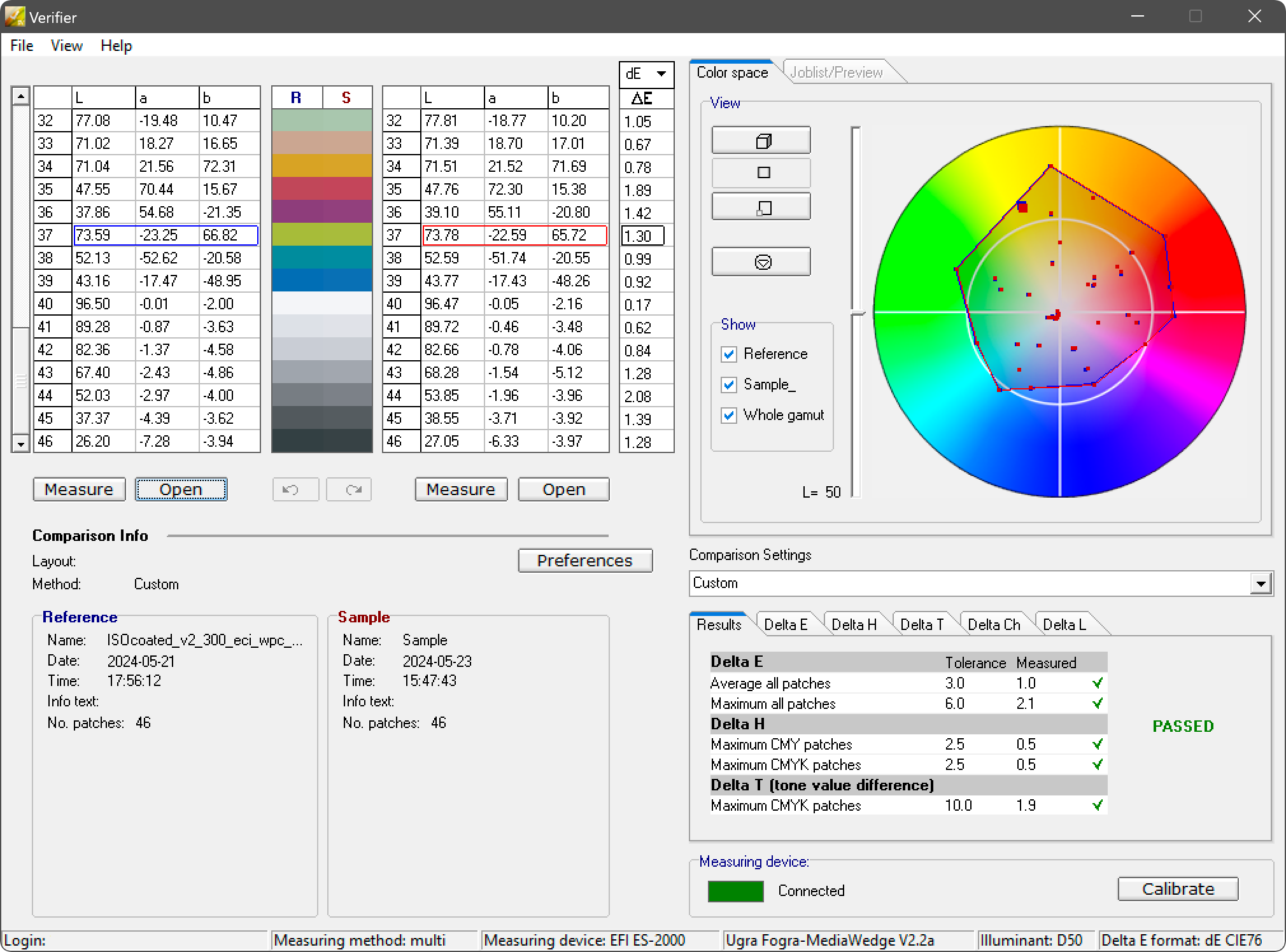1286x952 pixels.
Task: Toggle the Sample_ checkbox
Action: (729, 385)
